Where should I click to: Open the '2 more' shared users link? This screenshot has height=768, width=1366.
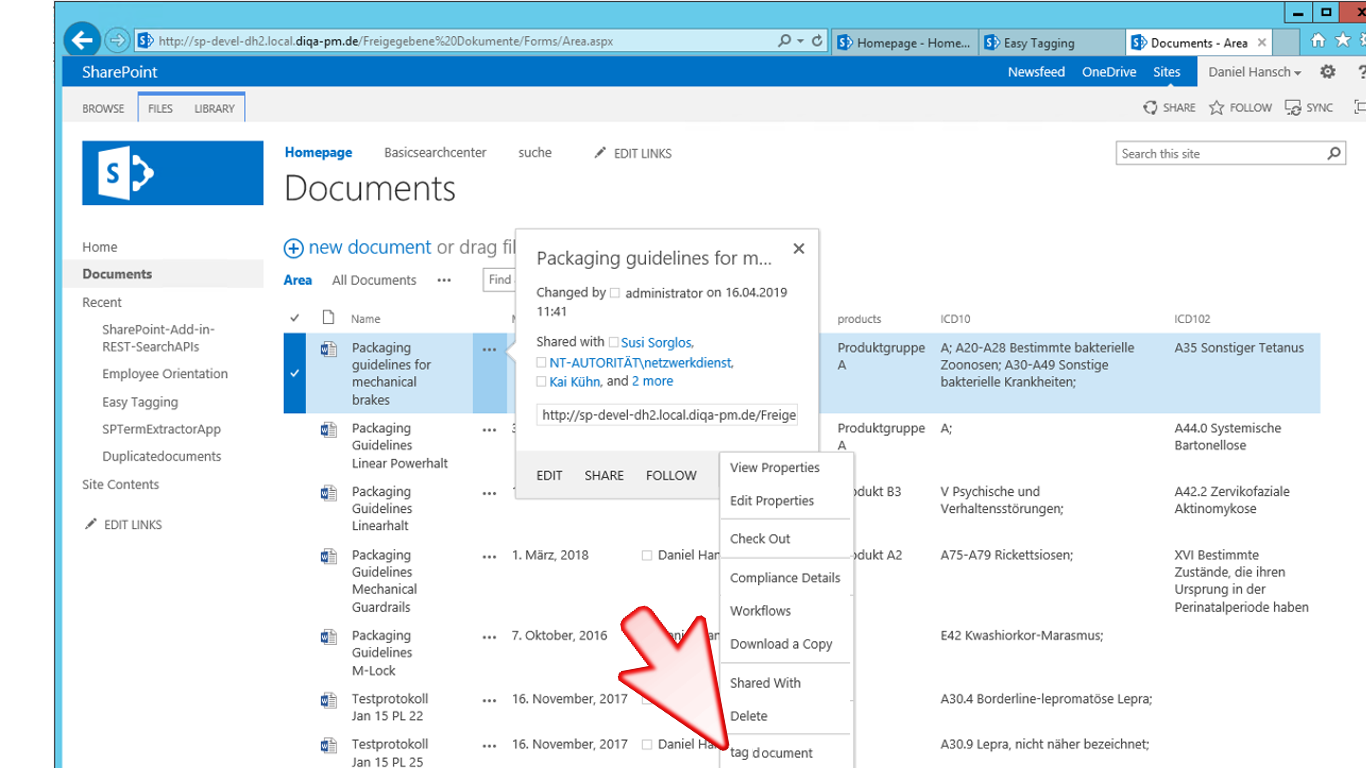(x=652, y=381)
